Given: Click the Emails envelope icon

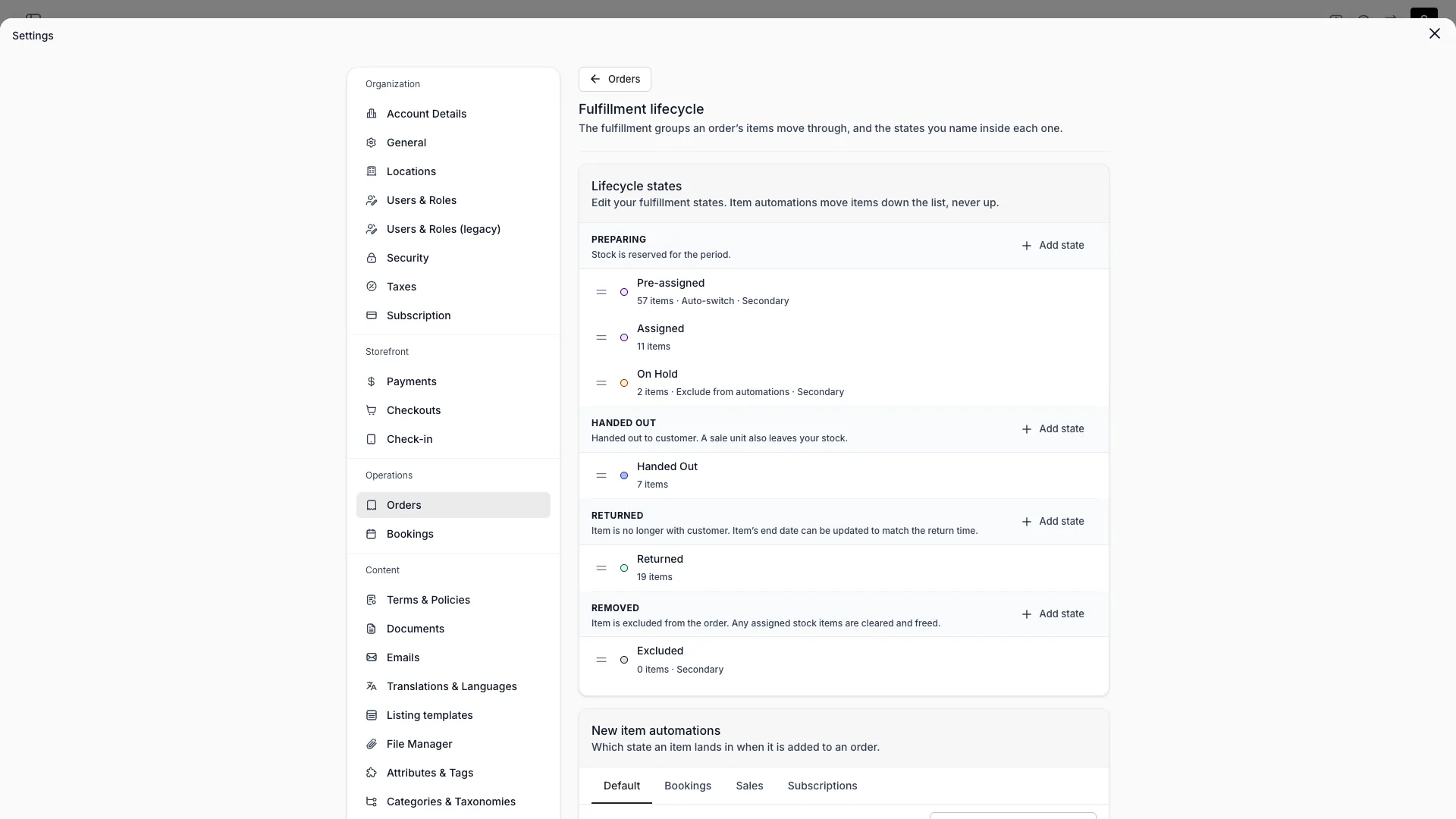Looking at the screenshot, I should (x=372, y=657).
